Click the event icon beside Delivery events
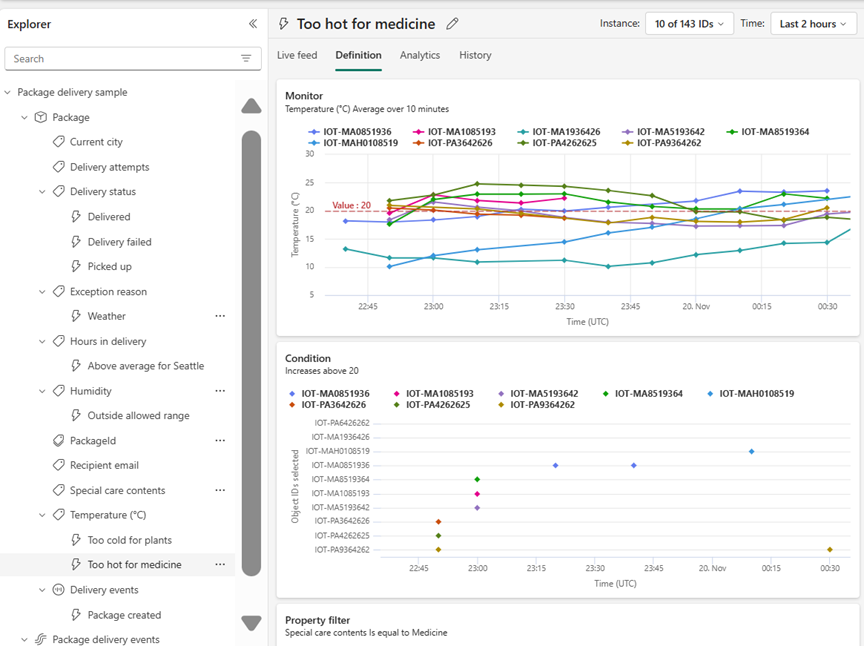Viewport: 864px width, 646px height. pos(58,590)
